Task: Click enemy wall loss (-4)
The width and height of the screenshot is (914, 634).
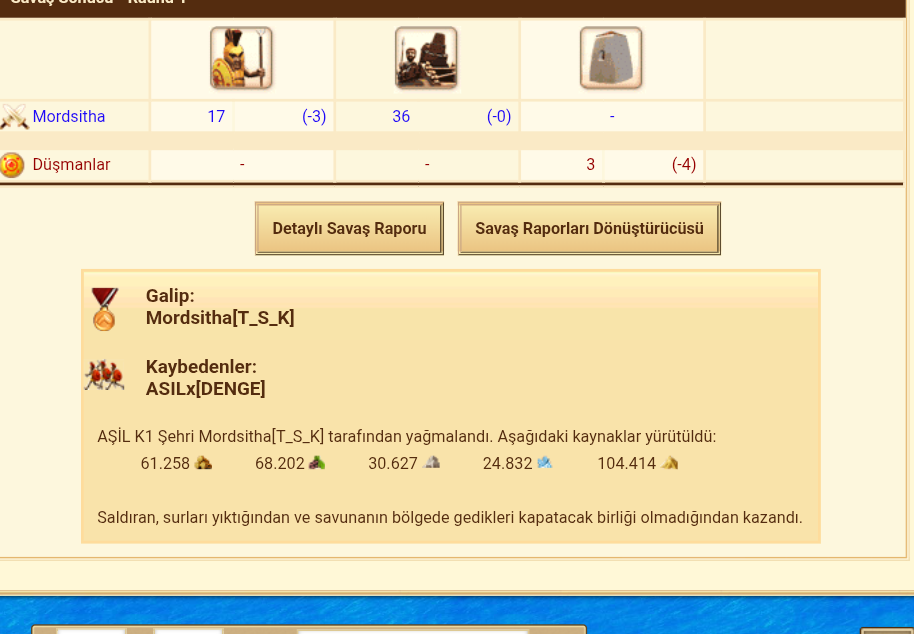Action: click(684, 165)
